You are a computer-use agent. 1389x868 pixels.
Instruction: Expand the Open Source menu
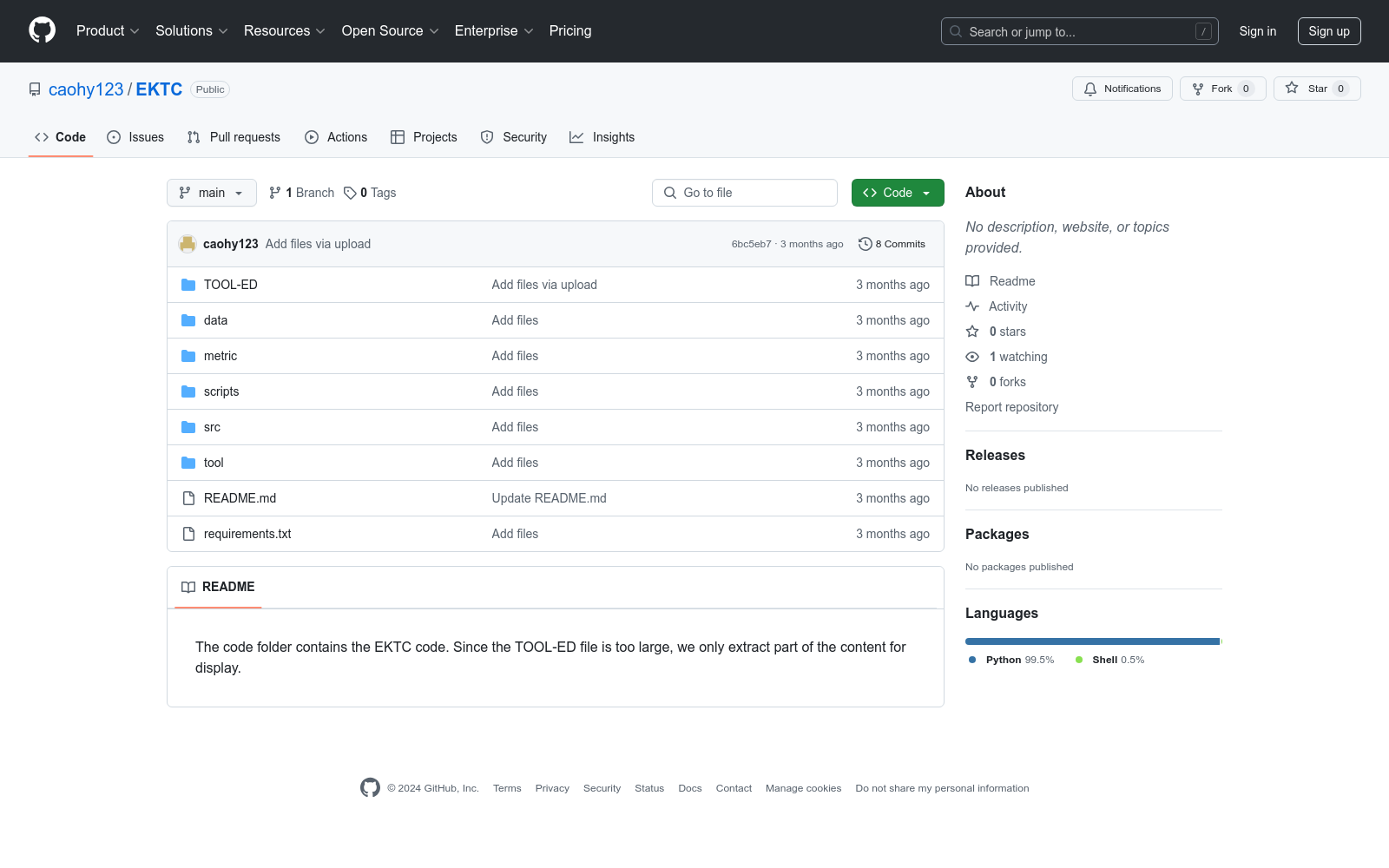[391, 31]
